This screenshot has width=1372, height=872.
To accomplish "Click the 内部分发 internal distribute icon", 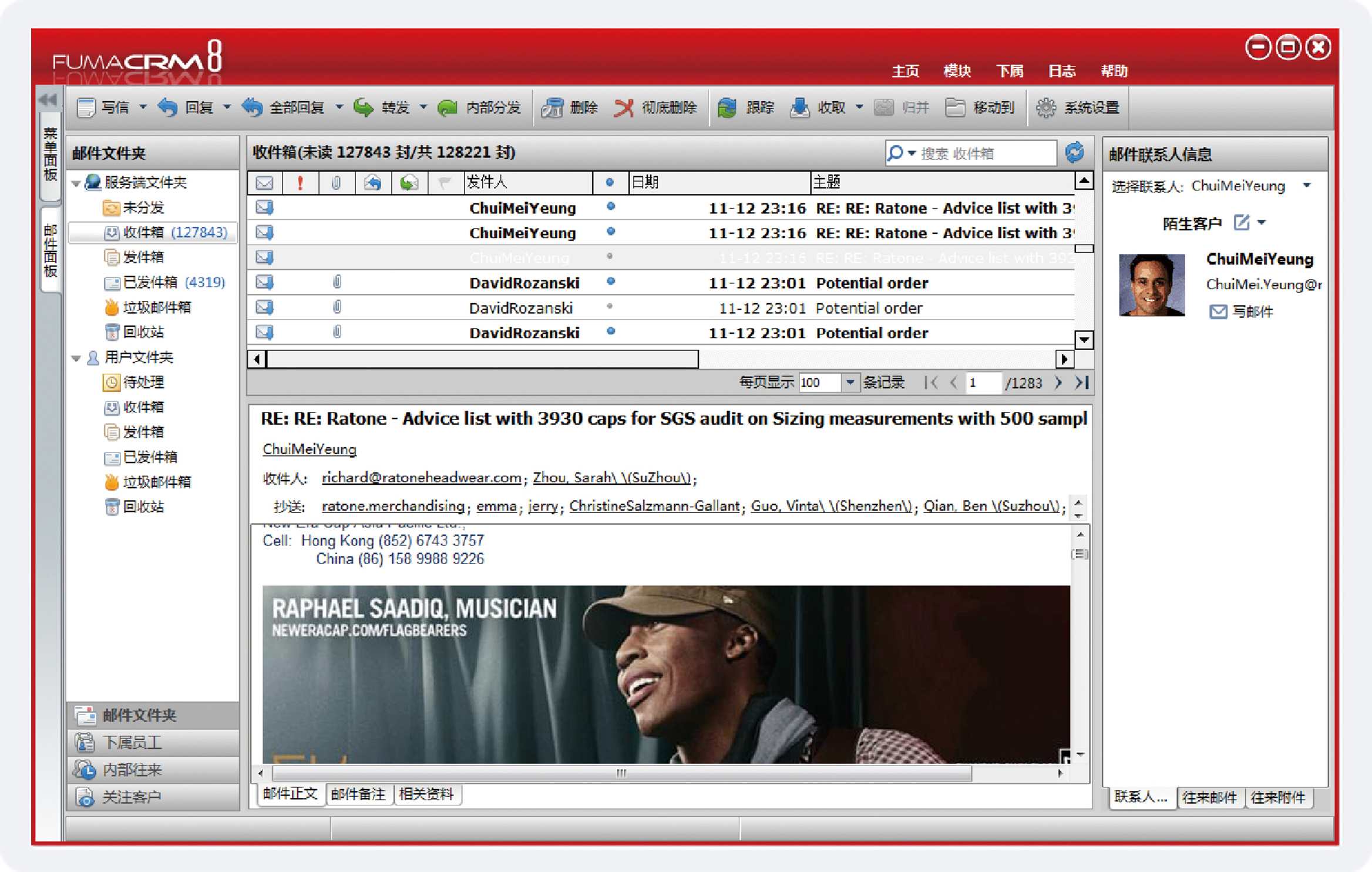I will (448, 108).
